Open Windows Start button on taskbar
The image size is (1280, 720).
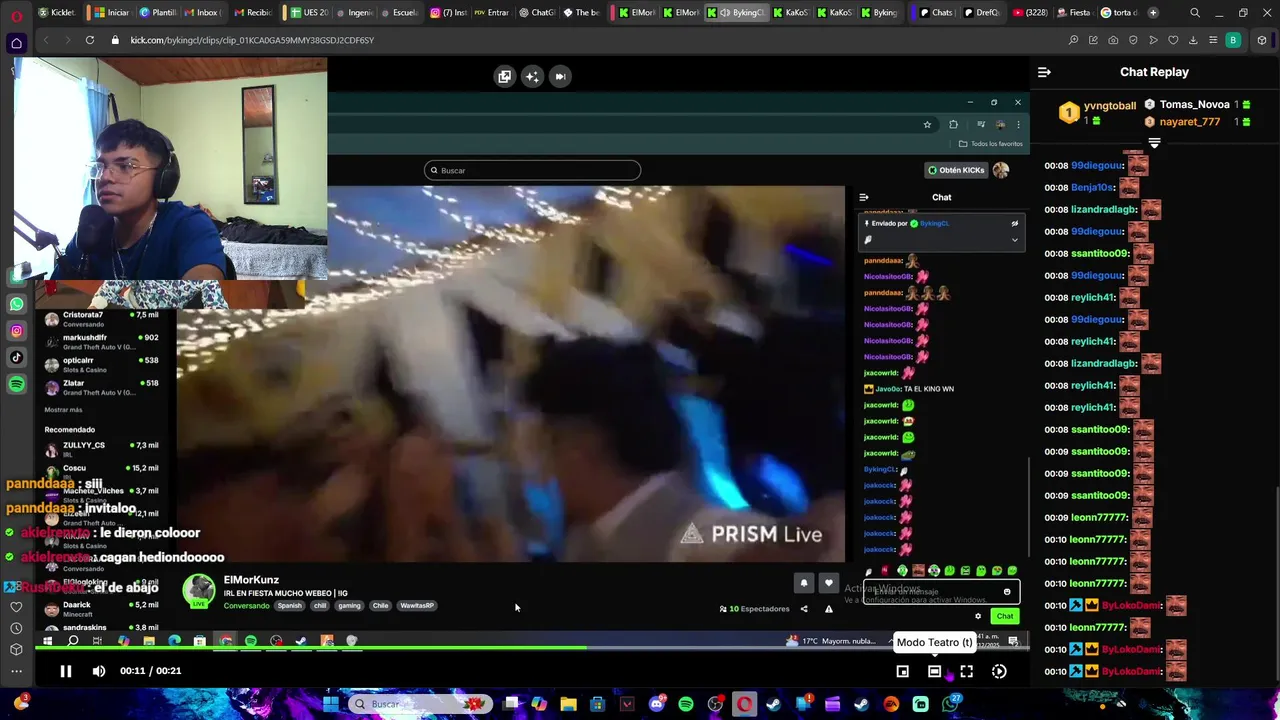coord(331,704)
